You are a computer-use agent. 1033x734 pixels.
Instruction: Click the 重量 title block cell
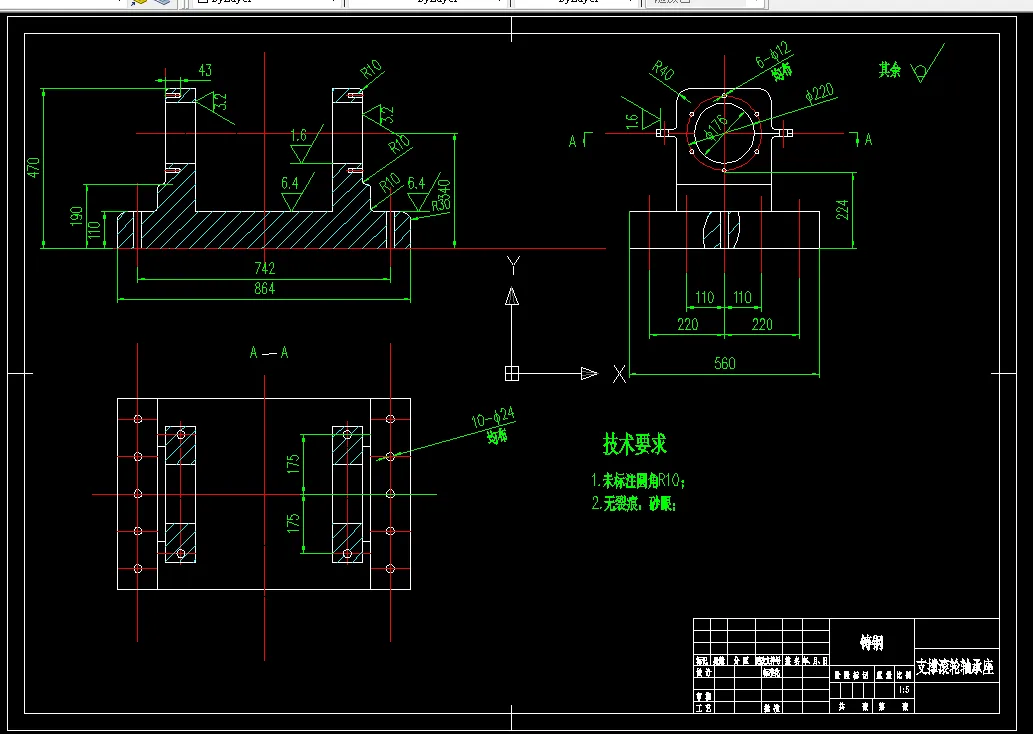(x=883, y=675)
